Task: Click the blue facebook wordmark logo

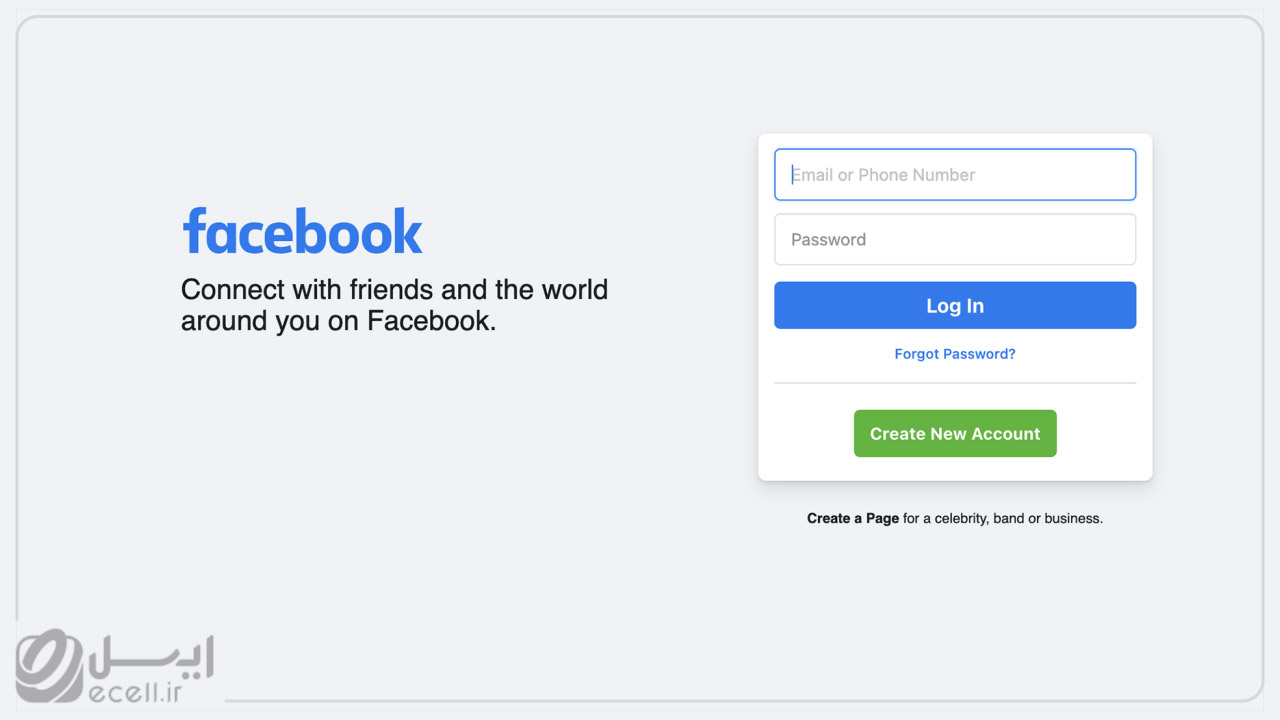Action: coord(302,231)
